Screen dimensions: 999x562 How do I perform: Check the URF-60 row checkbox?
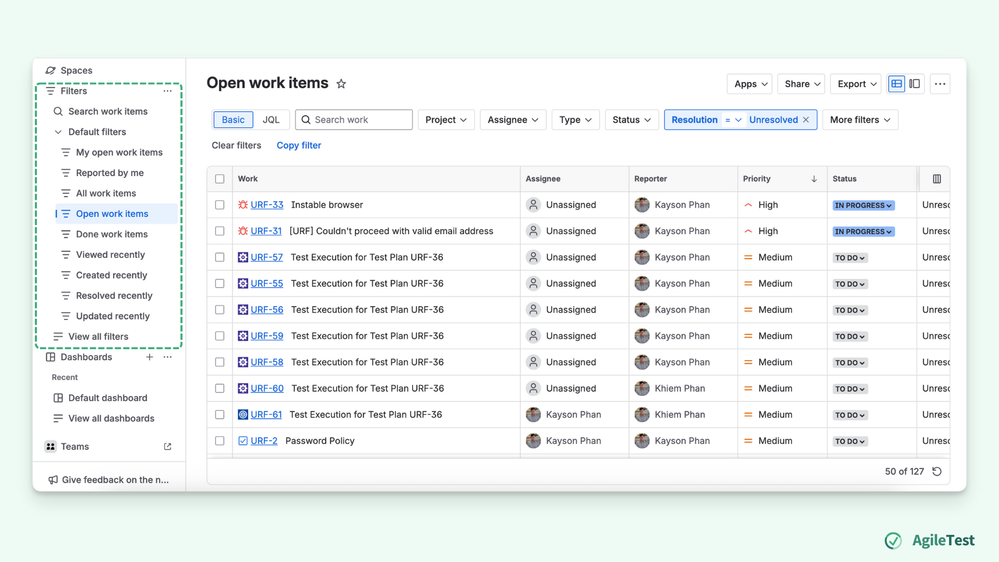(x=220, y=388)
